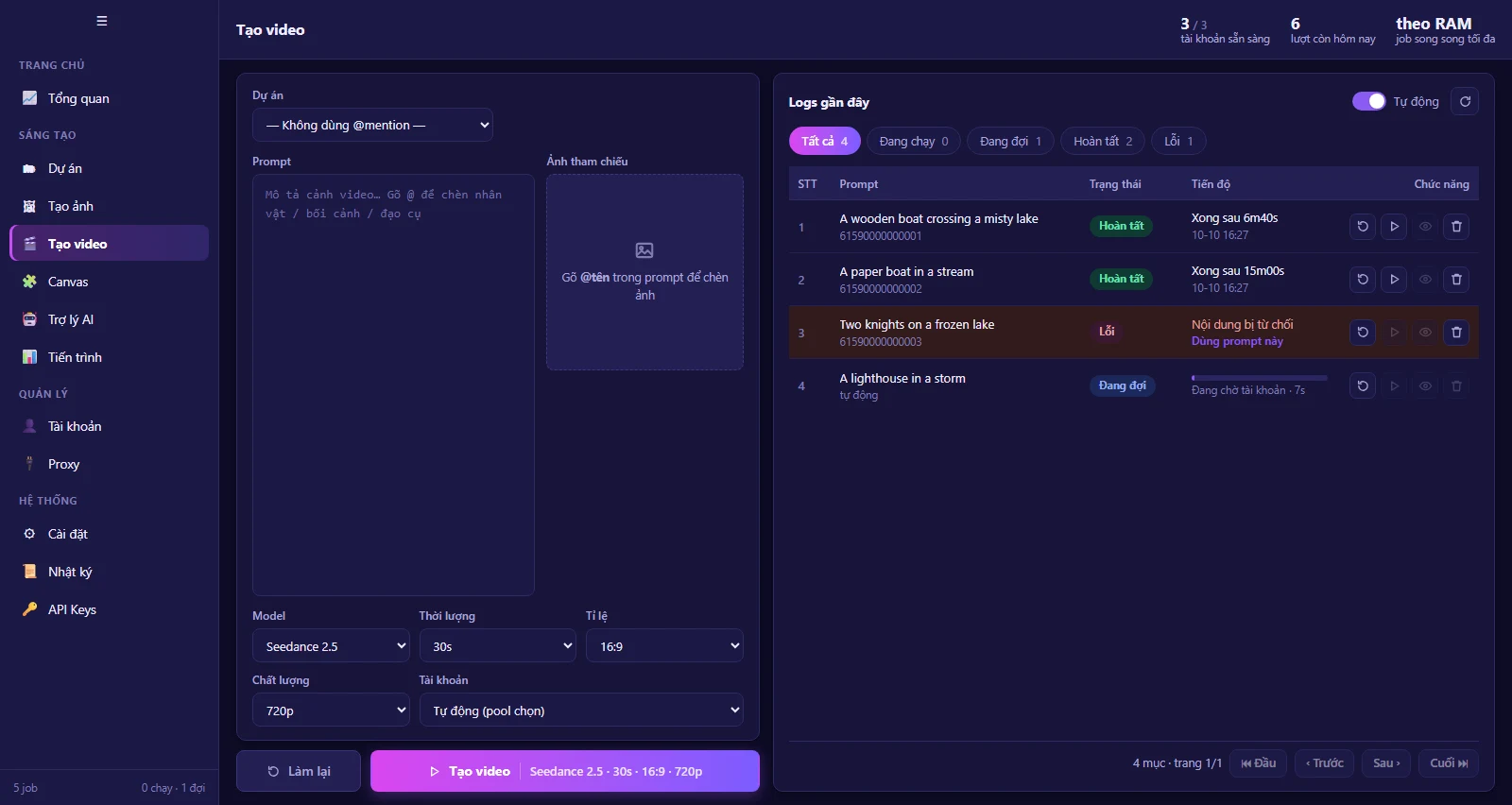The width and height of the screenshot is (1512, 805).
Task: Open the Dự án project dropdown
Action: pos(372,125)
